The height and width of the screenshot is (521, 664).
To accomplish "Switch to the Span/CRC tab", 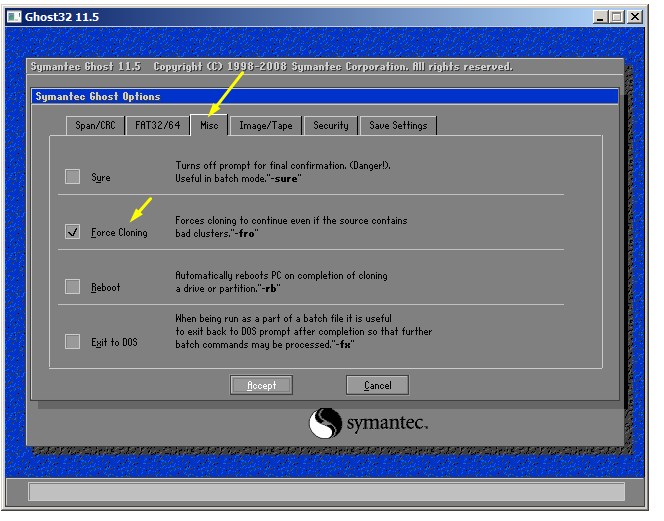I will (x=95, y=125).
